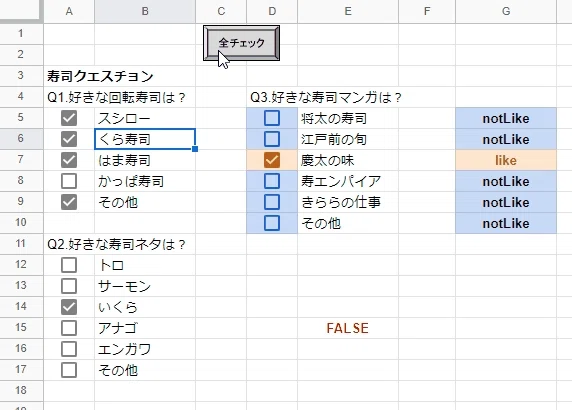This screenshot has height=410, width=572.
Task: Select row 3 header
Action: coord(21,76)
